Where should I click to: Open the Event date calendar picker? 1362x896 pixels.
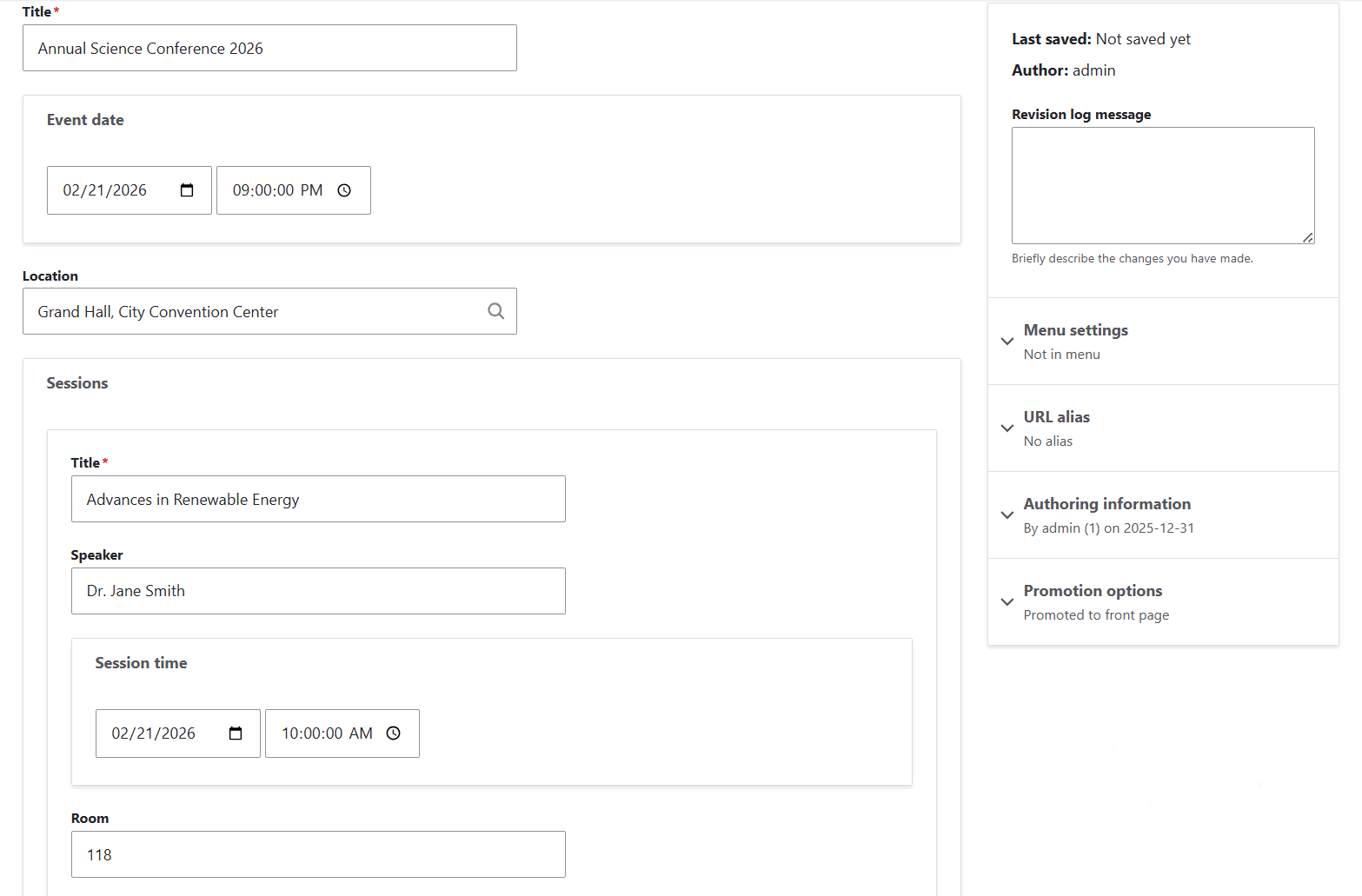coord(187,190)
